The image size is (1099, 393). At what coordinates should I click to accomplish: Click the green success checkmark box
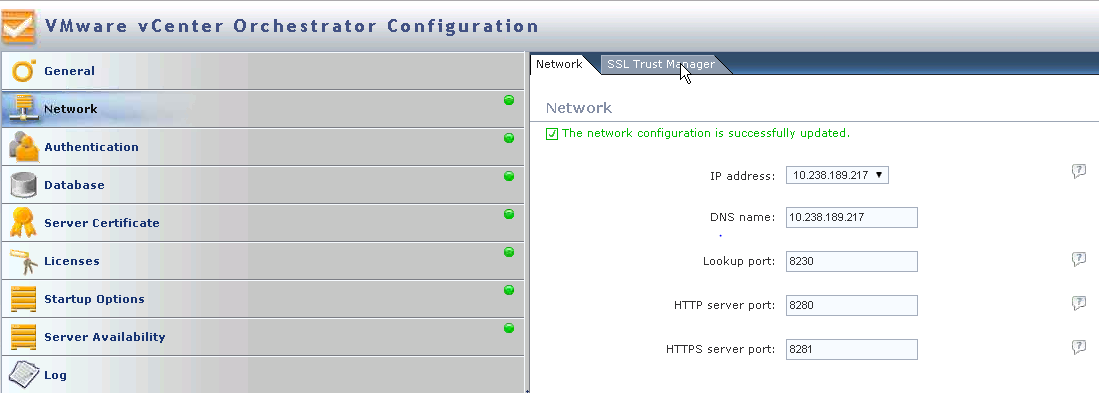tap(552, 134)
